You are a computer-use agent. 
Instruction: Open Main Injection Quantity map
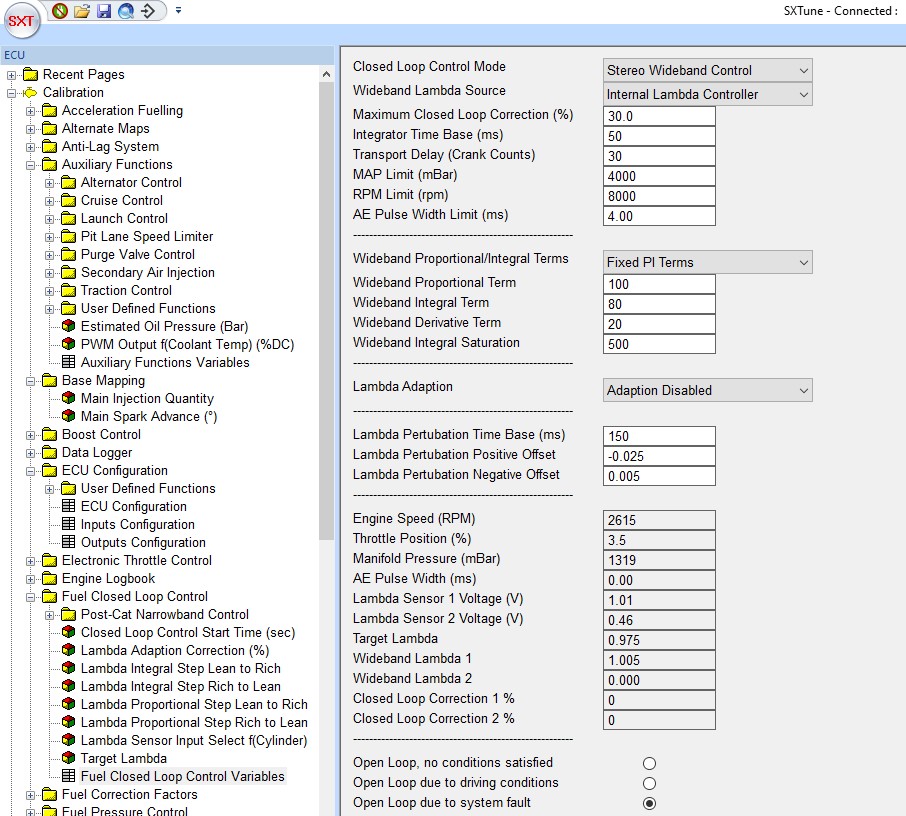[147, 398]
